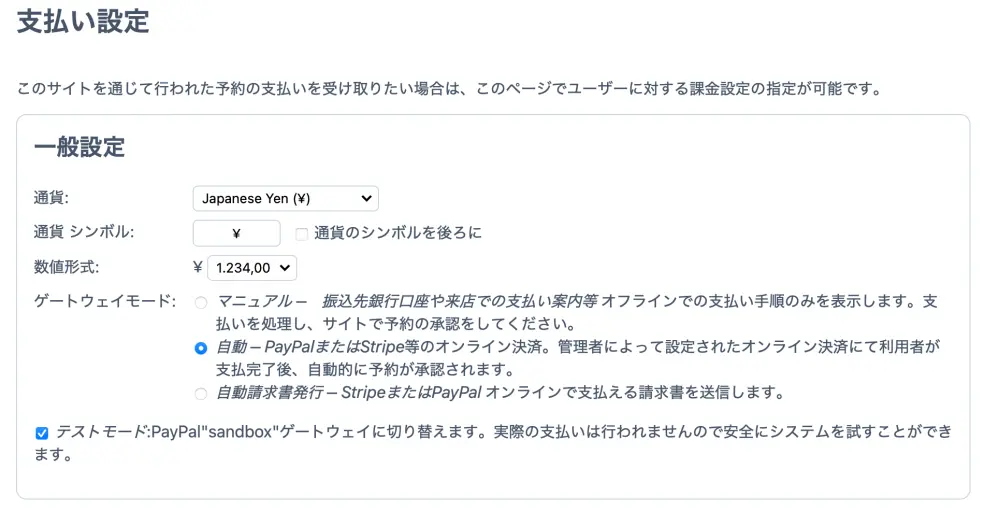Image resolution: width=984 pixels, height=511 pixels.
Task: Uncheck the テストモード sandbox checkbox
Action: coord(41,433)
